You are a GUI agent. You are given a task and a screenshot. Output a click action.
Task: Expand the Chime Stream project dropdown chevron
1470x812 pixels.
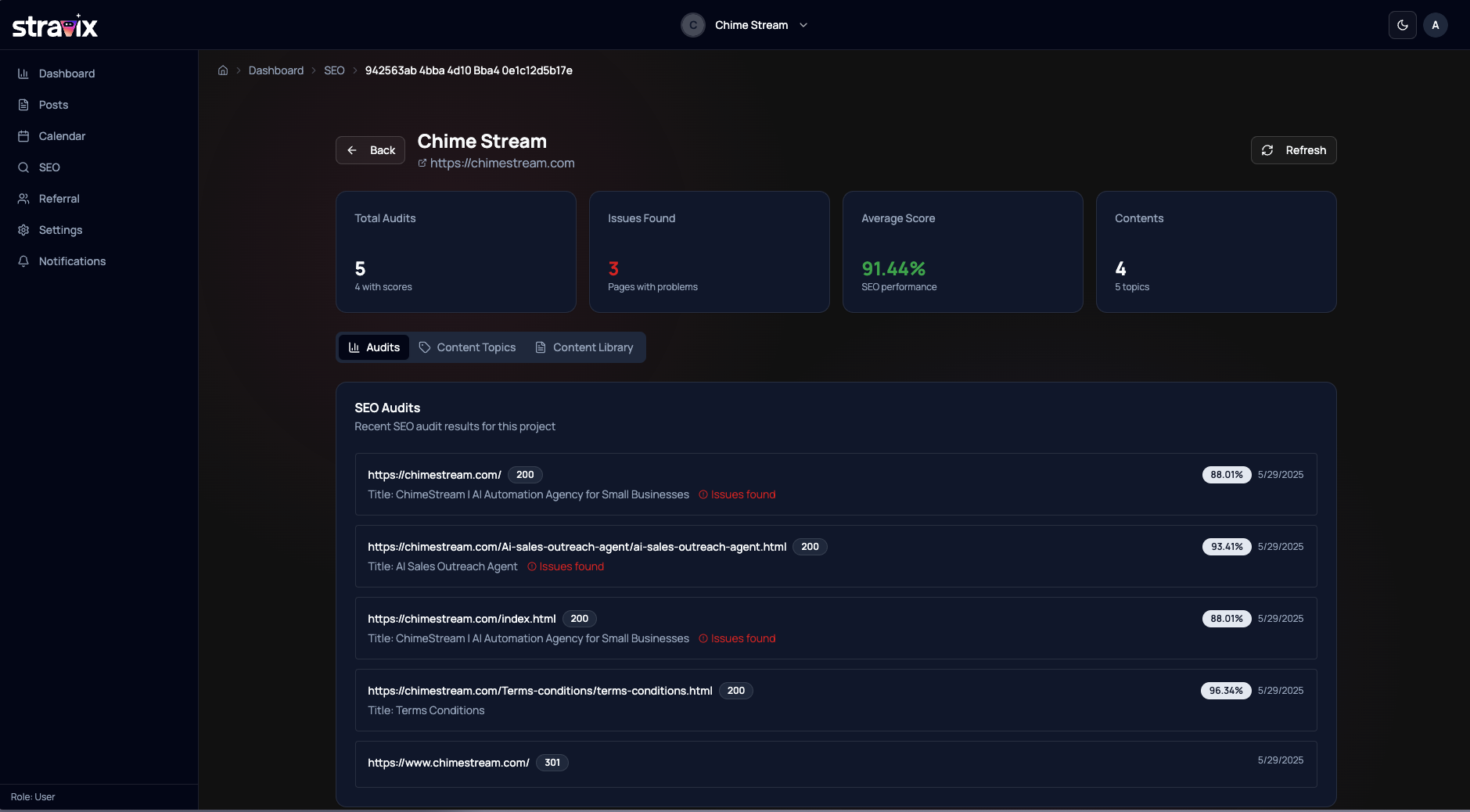[x=803, y=25]
